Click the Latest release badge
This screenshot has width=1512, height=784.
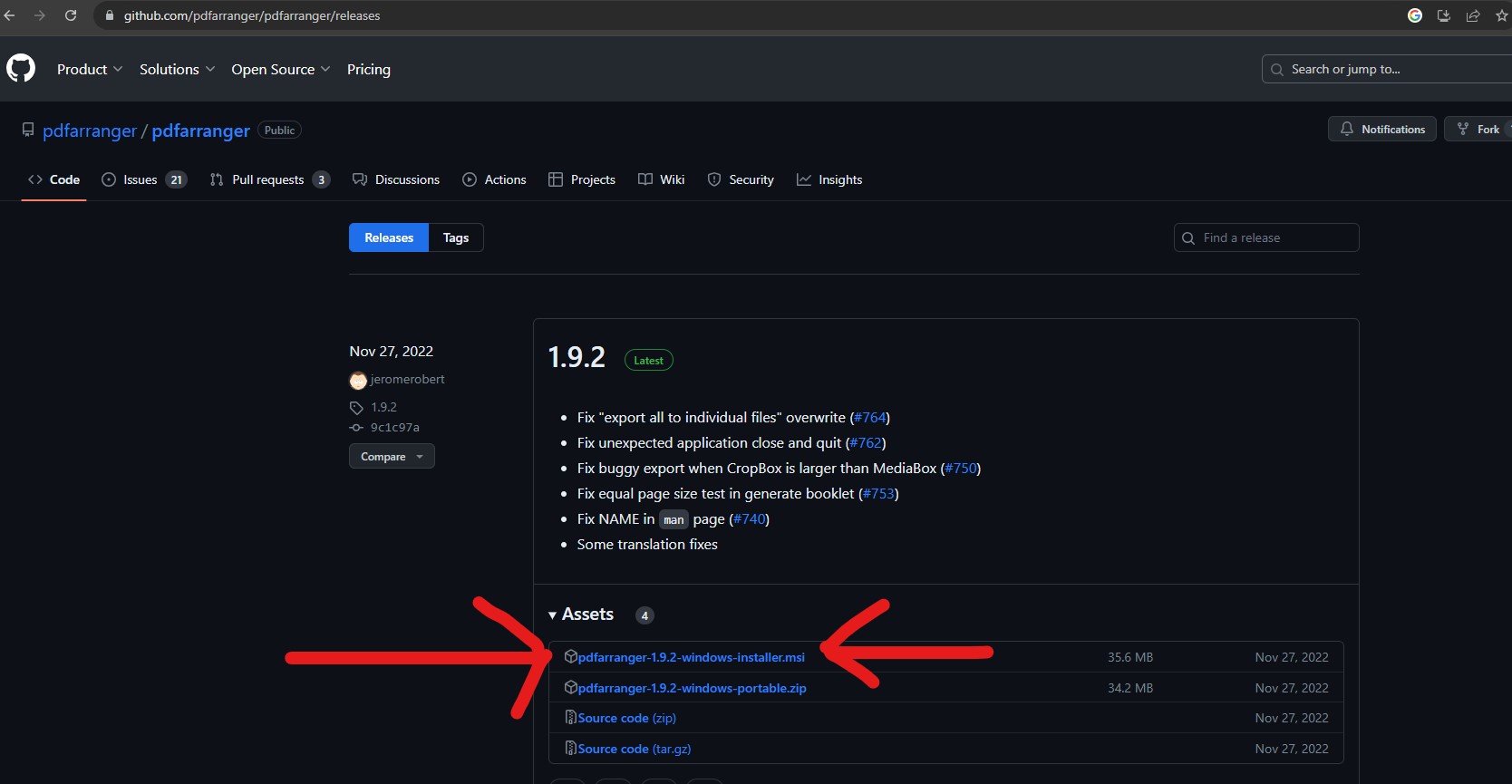[x=649, y=360]
